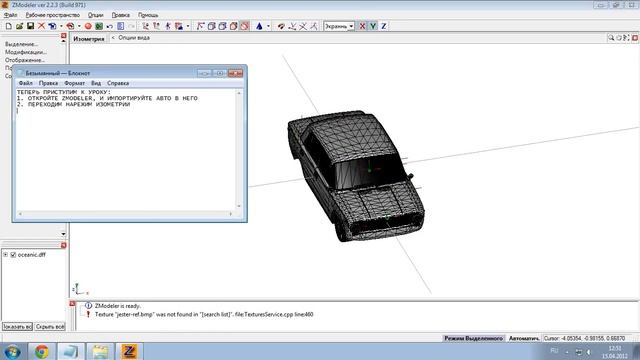Open dropdown arrow after objects level icon

click(188, 26)
